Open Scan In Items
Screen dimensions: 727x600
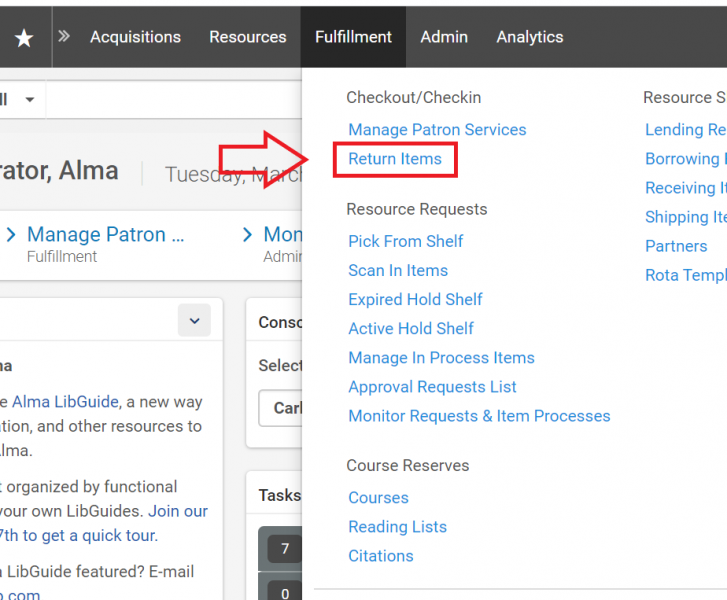[397, 270]
